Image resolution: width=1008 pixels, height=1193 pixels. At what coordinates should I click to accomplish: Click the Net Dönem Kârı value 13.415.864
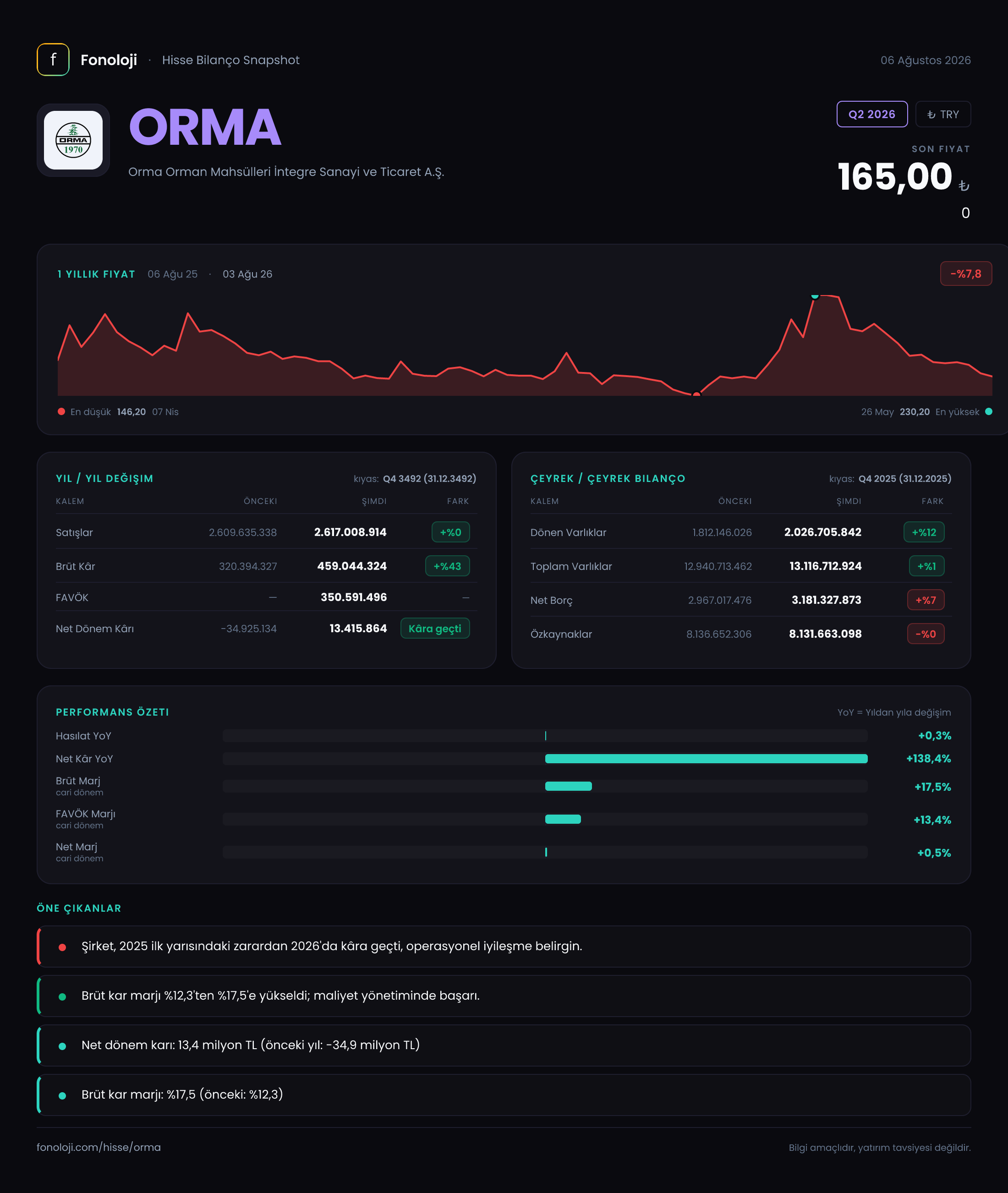pos(358,629)
